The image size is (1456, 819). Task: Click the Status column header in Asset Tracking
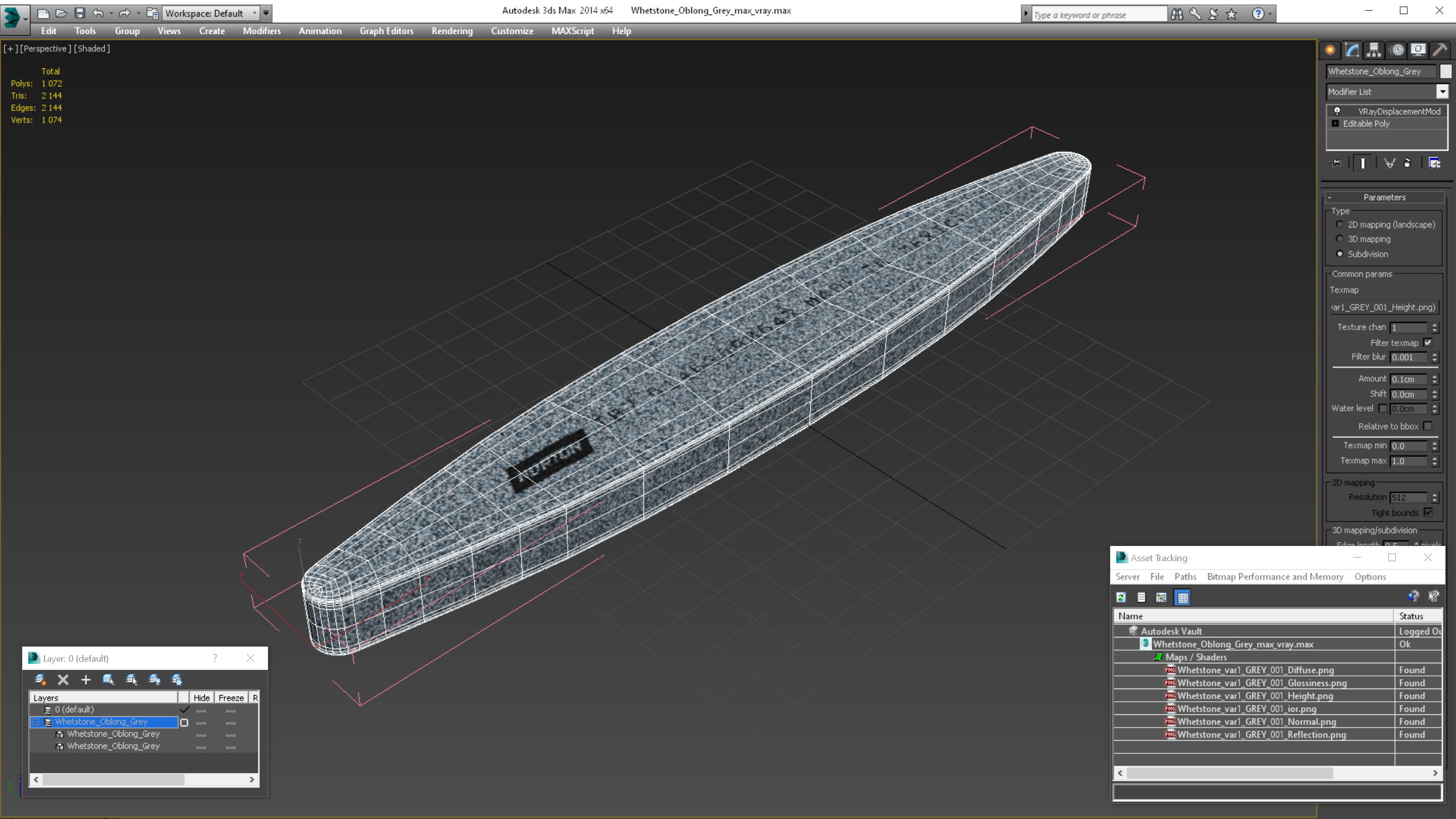(1419, 616)
